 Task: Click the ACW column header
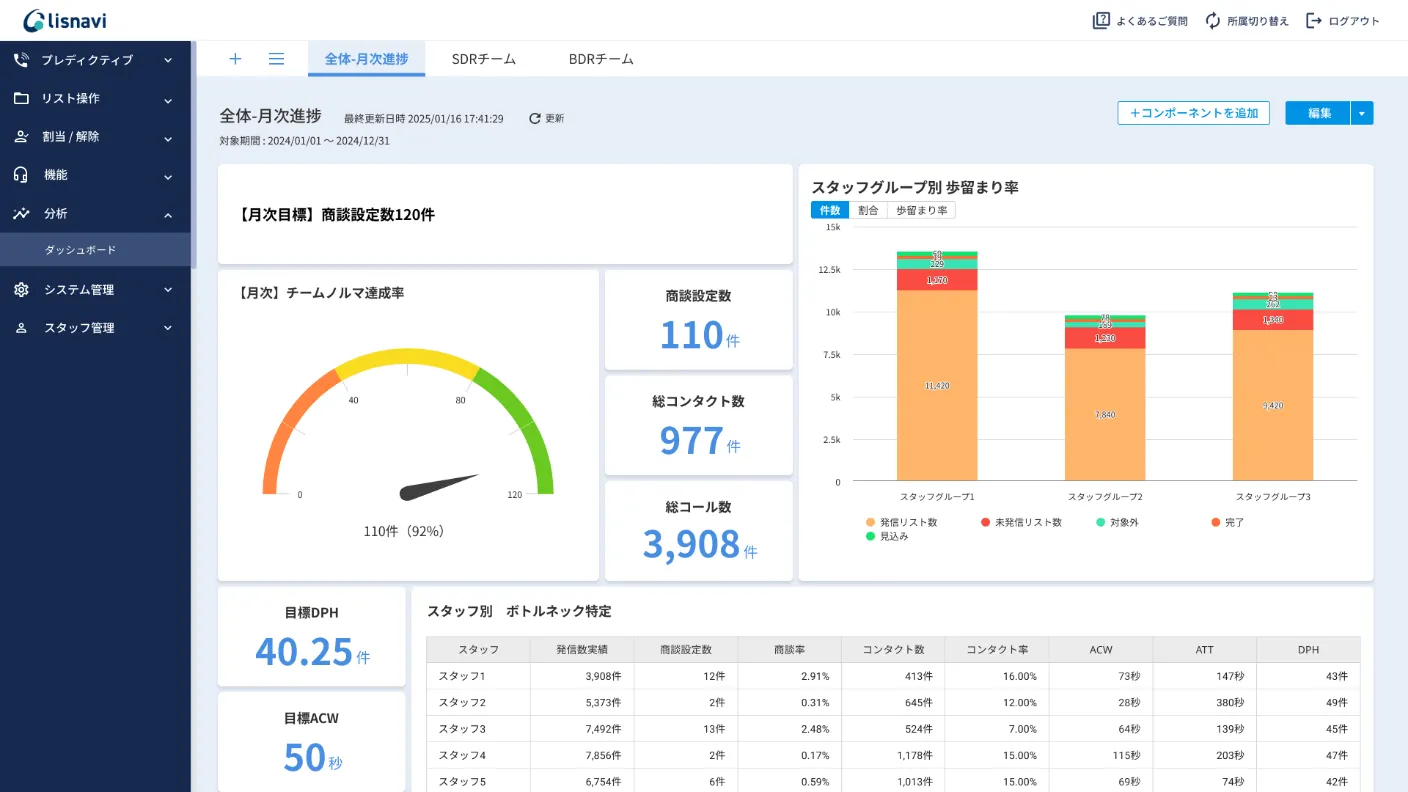pyautogui.click(x=1101, y=650)
